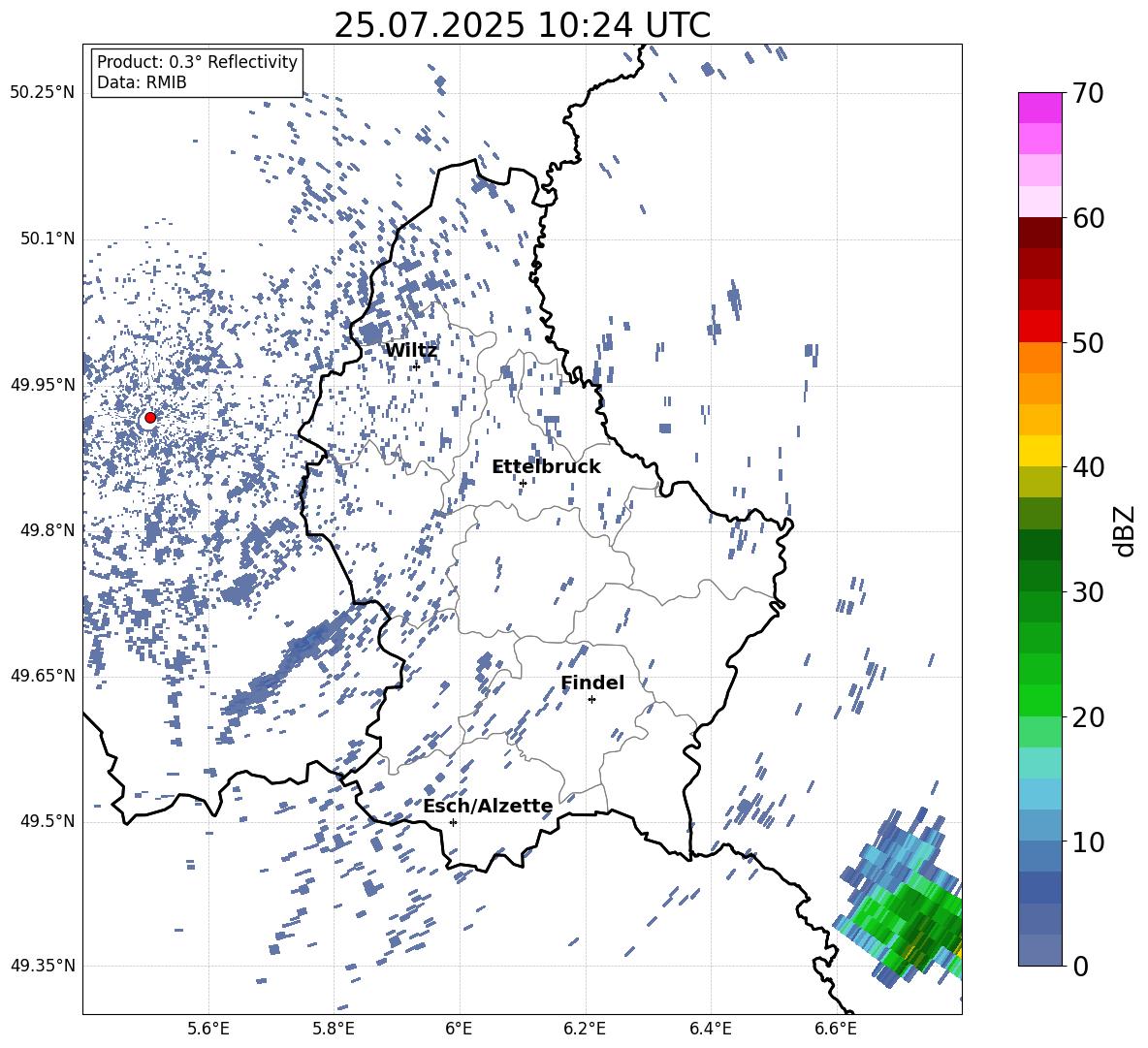The height and width of the screenshot is (1048, 1148).
Task: Click the 6.6°E longitude label
Action: click(836, 1029)
